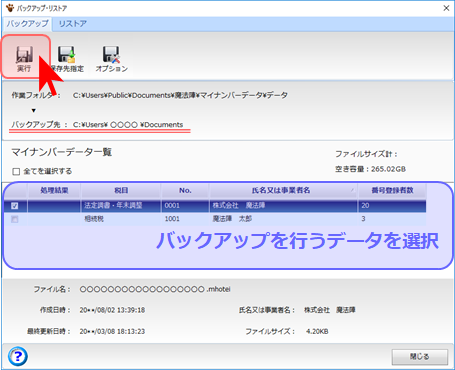Click the .mhotei file name value
The width and height of the screenshot is (455, 370).
click(x=155, y=289)
